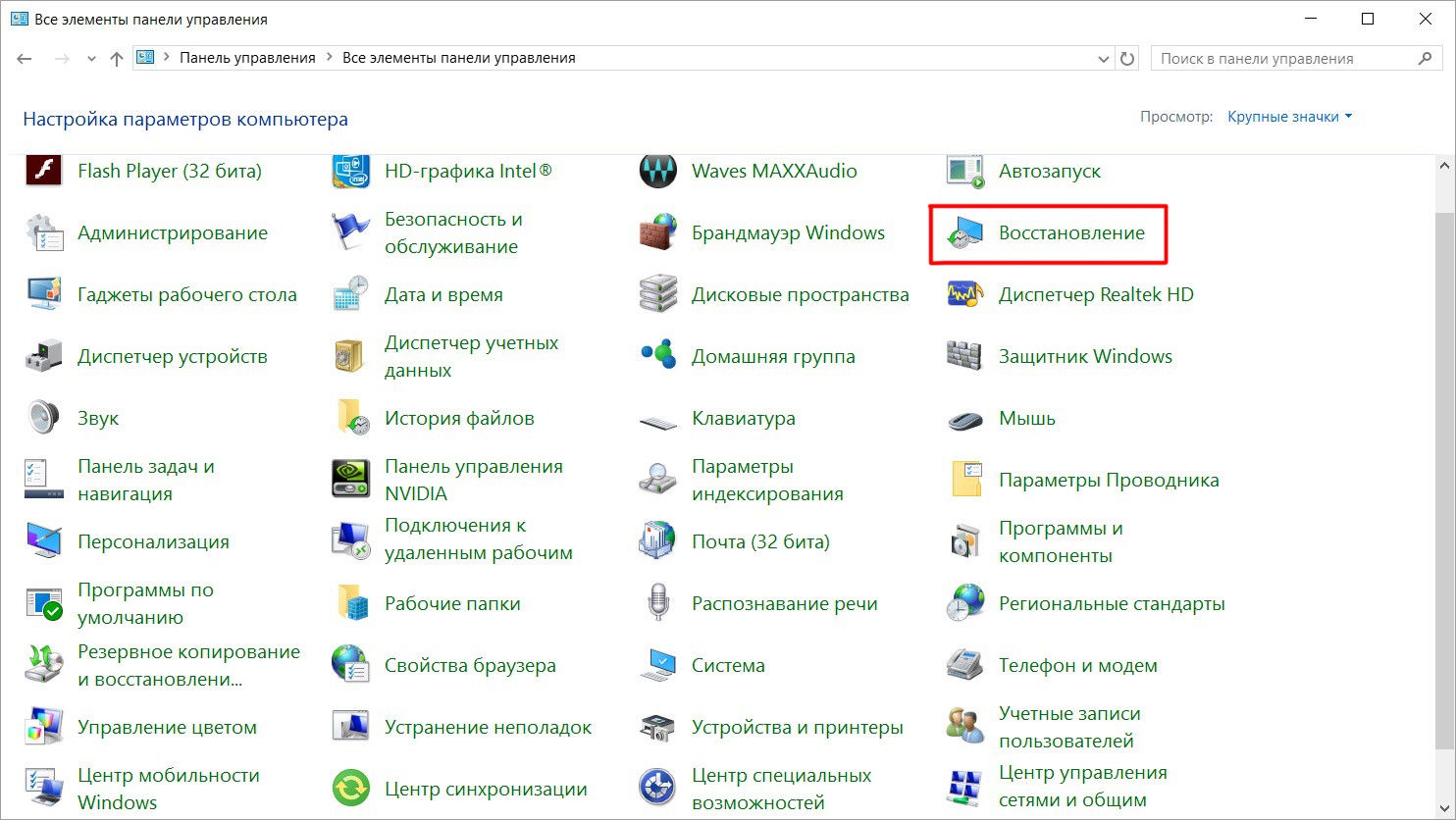This screenshot has height=820, width=1456.
Task: Click the Безопасность и обслуживание flag icon
Action: coord(350,233)
